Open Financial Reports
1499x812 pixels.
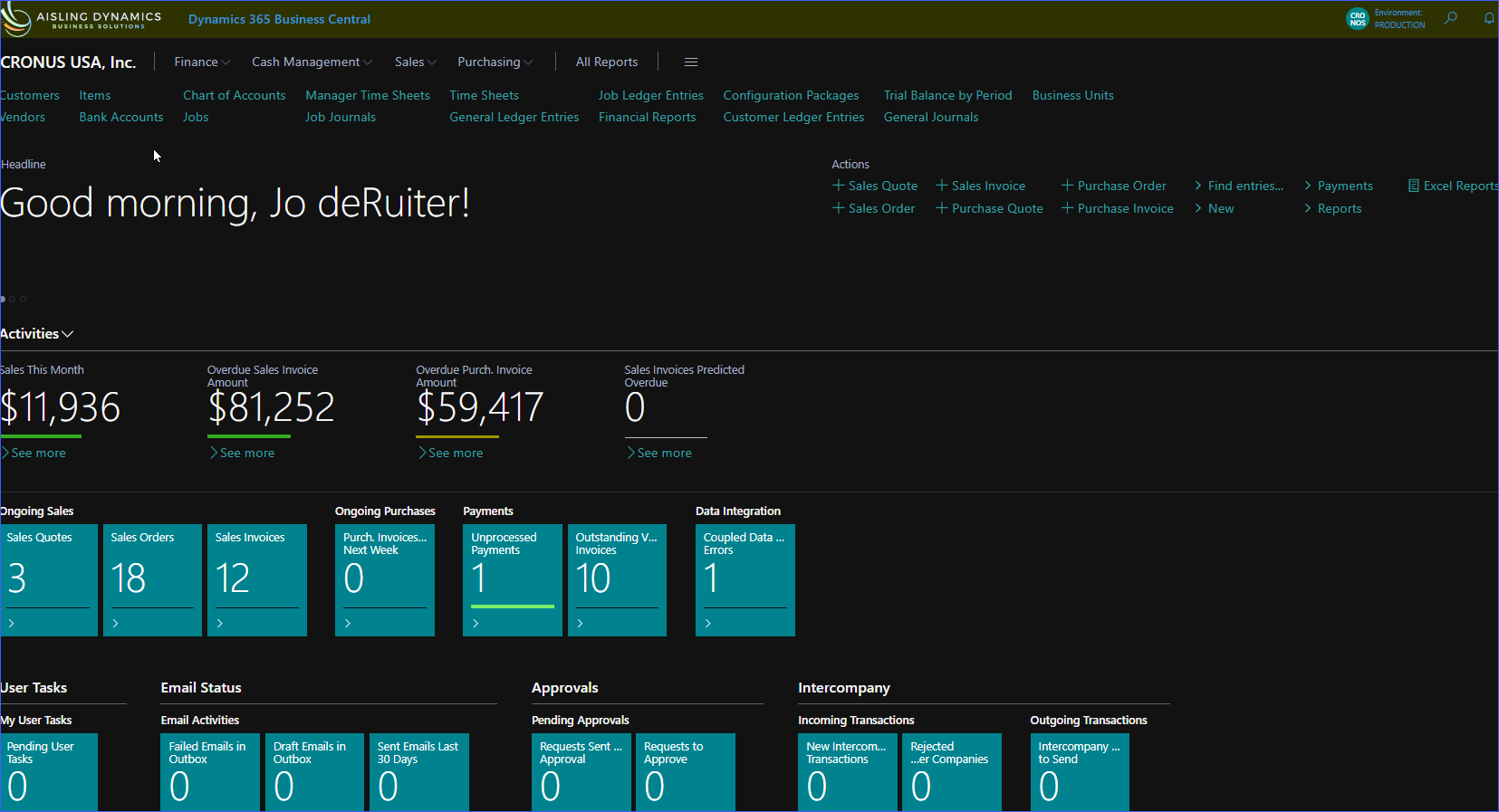click(x=648, y=117)
